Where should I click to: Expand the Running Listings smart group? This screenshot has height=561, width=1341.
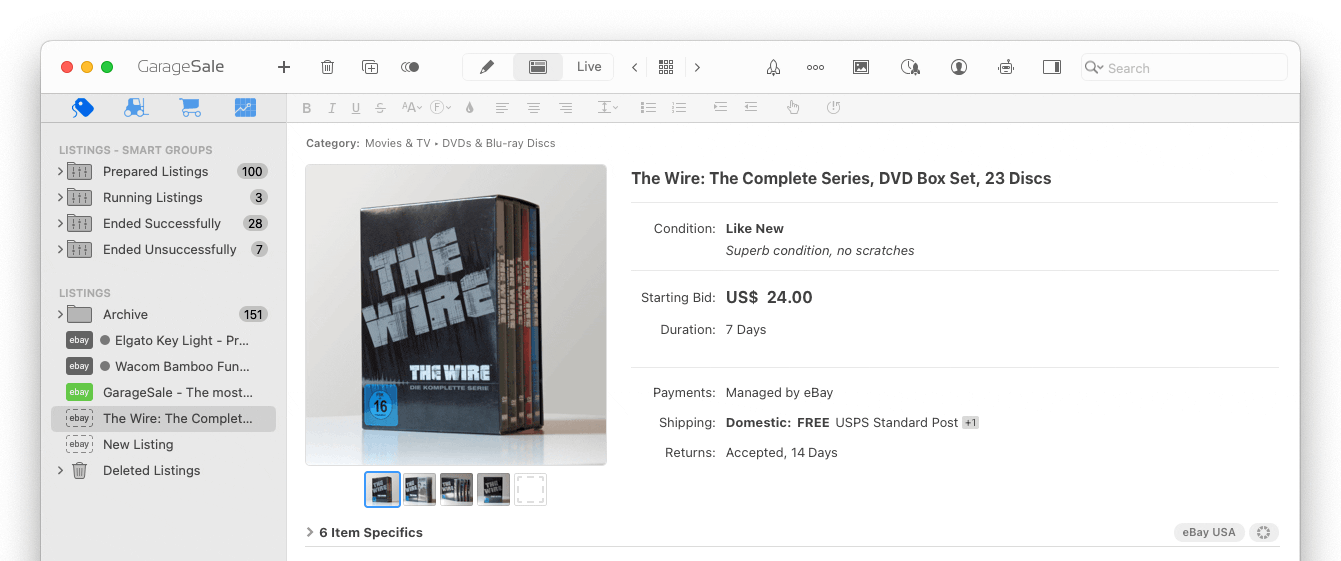click(x=60, y=198)
